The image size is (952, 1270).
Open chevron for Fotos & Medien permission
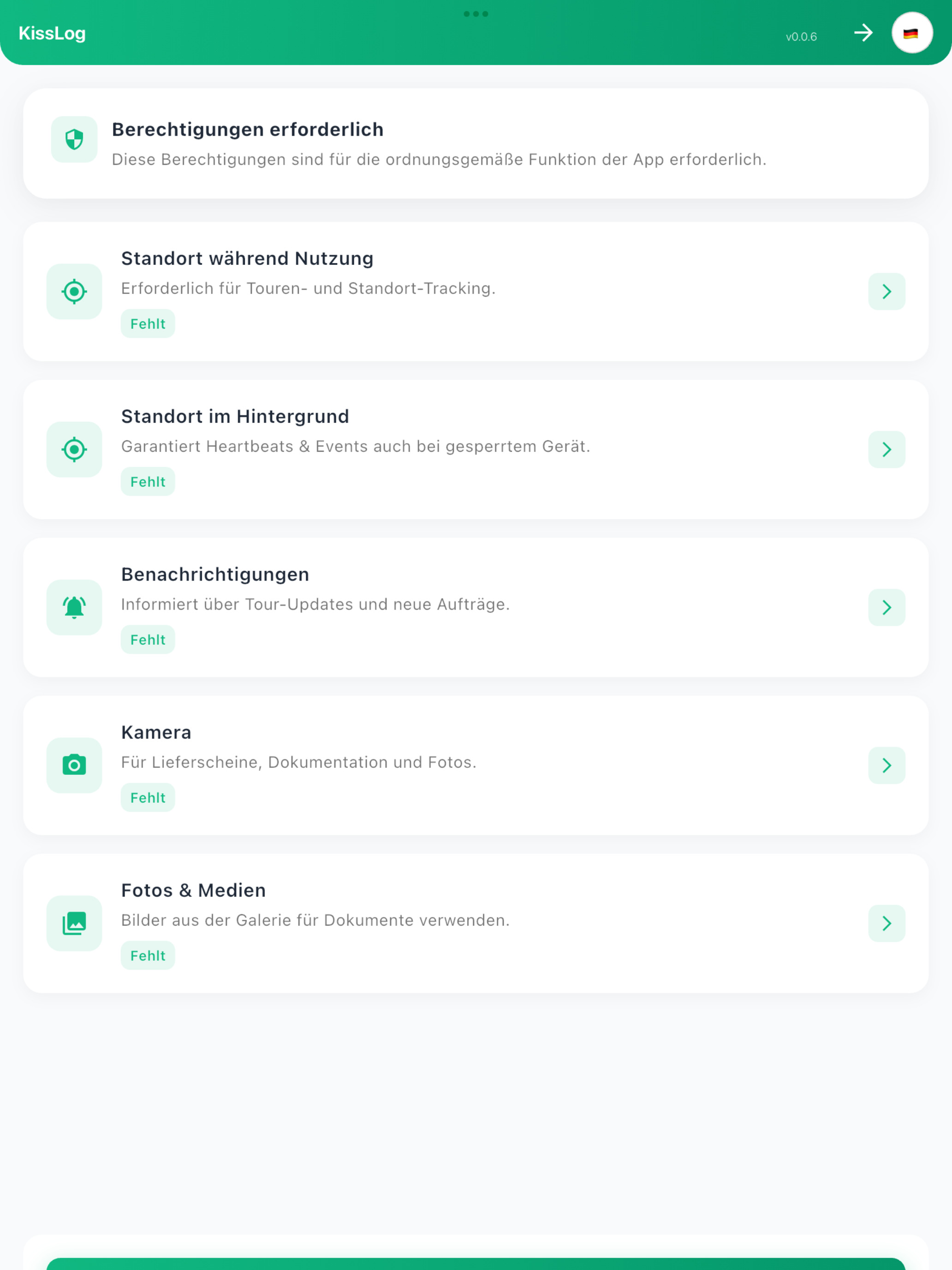tap(887, 923)
